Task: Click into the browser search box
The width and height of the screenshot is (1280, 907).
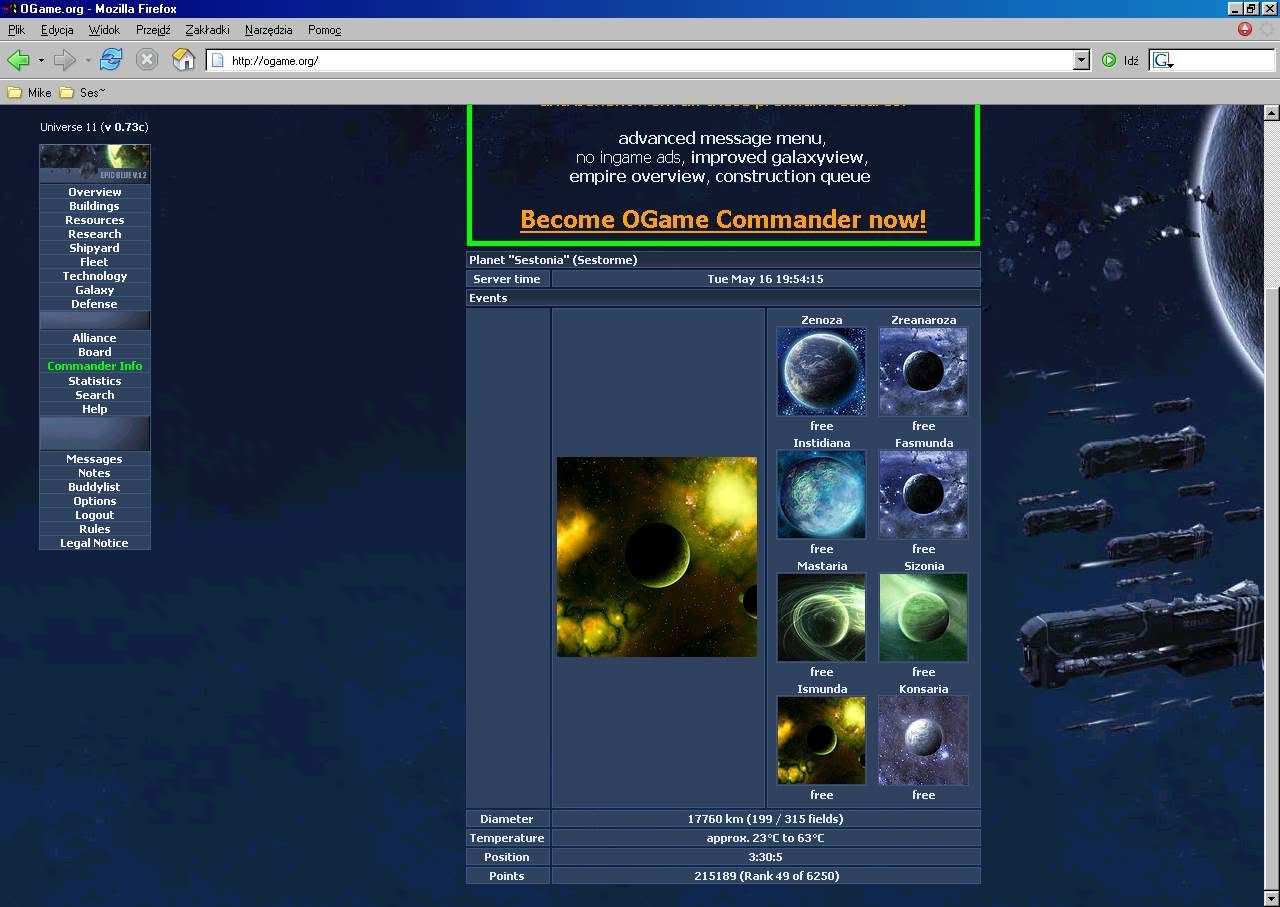Action: click(1223, 60)
